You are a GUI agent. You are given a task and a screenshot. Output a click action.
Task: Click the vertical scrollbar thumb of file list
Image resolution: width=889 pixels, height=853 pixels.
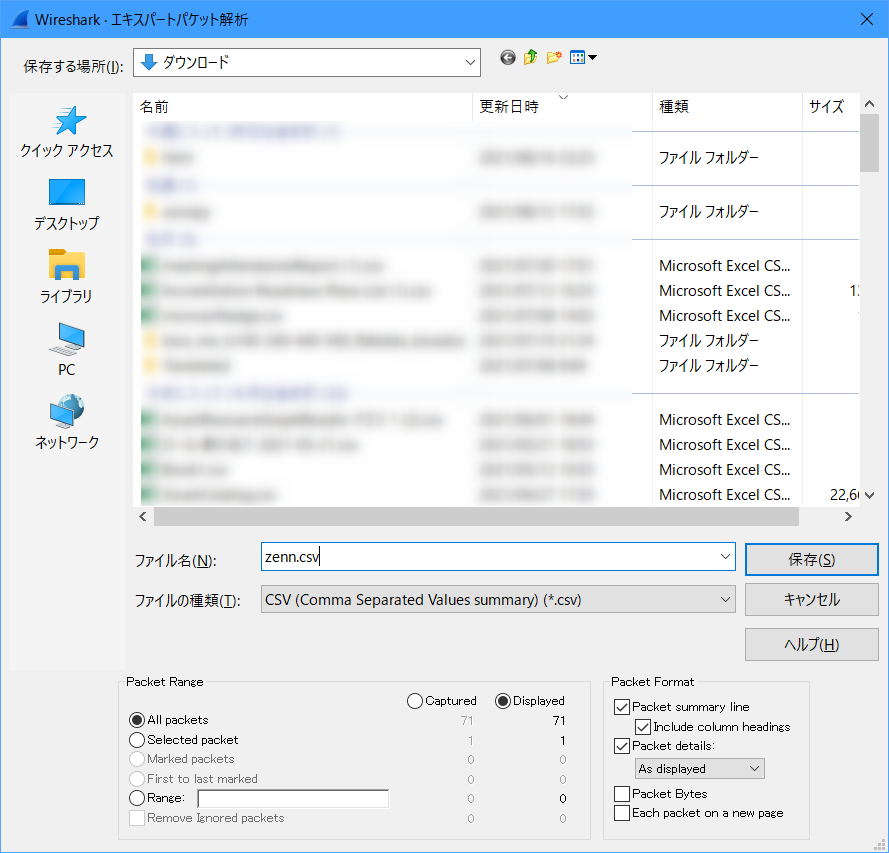tap(869, 143)
